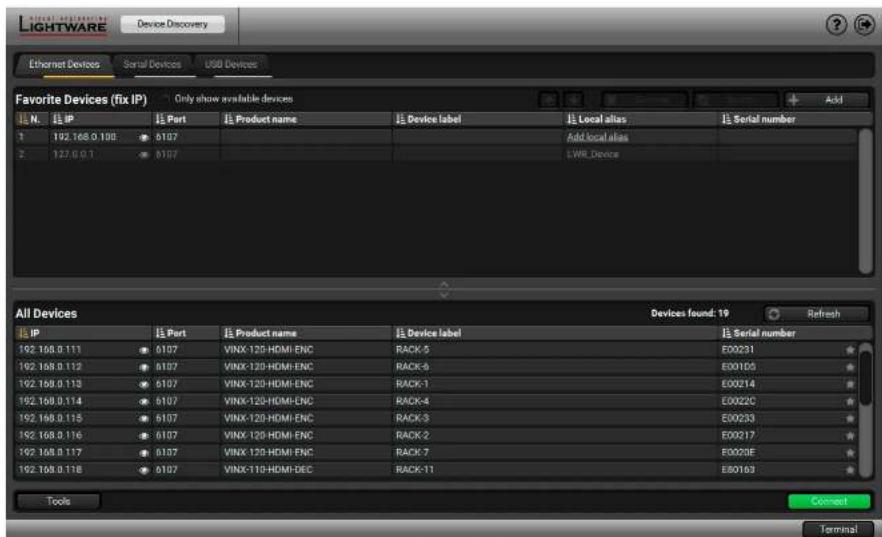Viewport: 882px width, 537px height.
Task: Click the star icon for serial E00217
Action: 850,436
